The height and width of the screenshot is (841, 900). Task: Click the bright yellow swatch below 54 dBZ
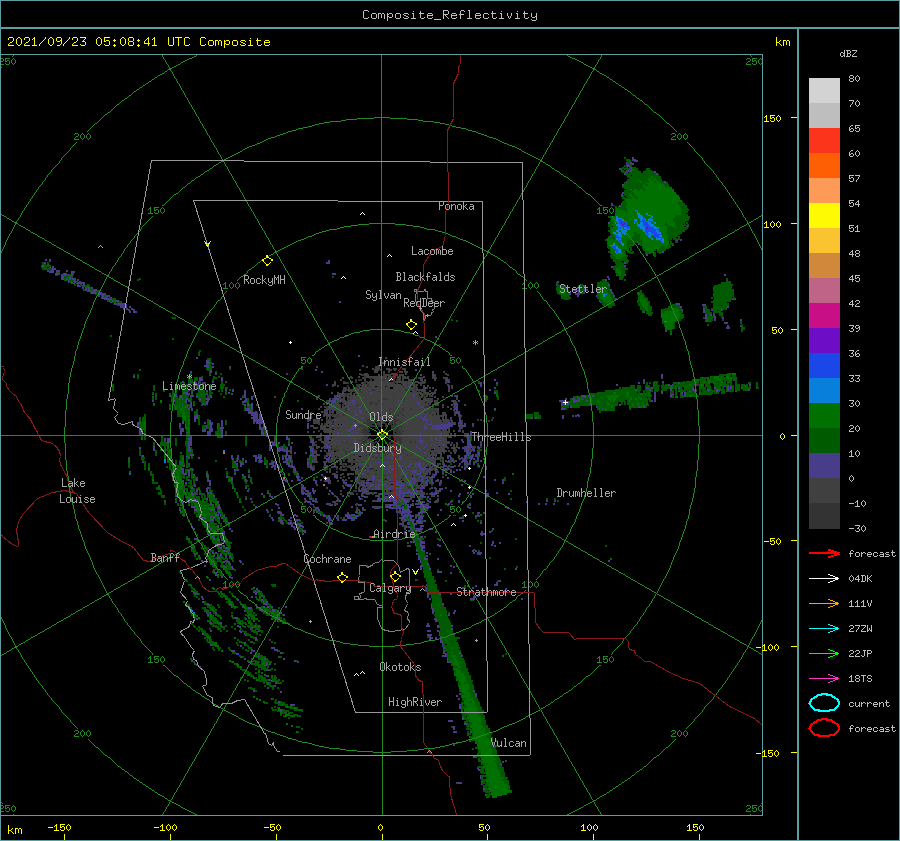[x=824, y=215]
